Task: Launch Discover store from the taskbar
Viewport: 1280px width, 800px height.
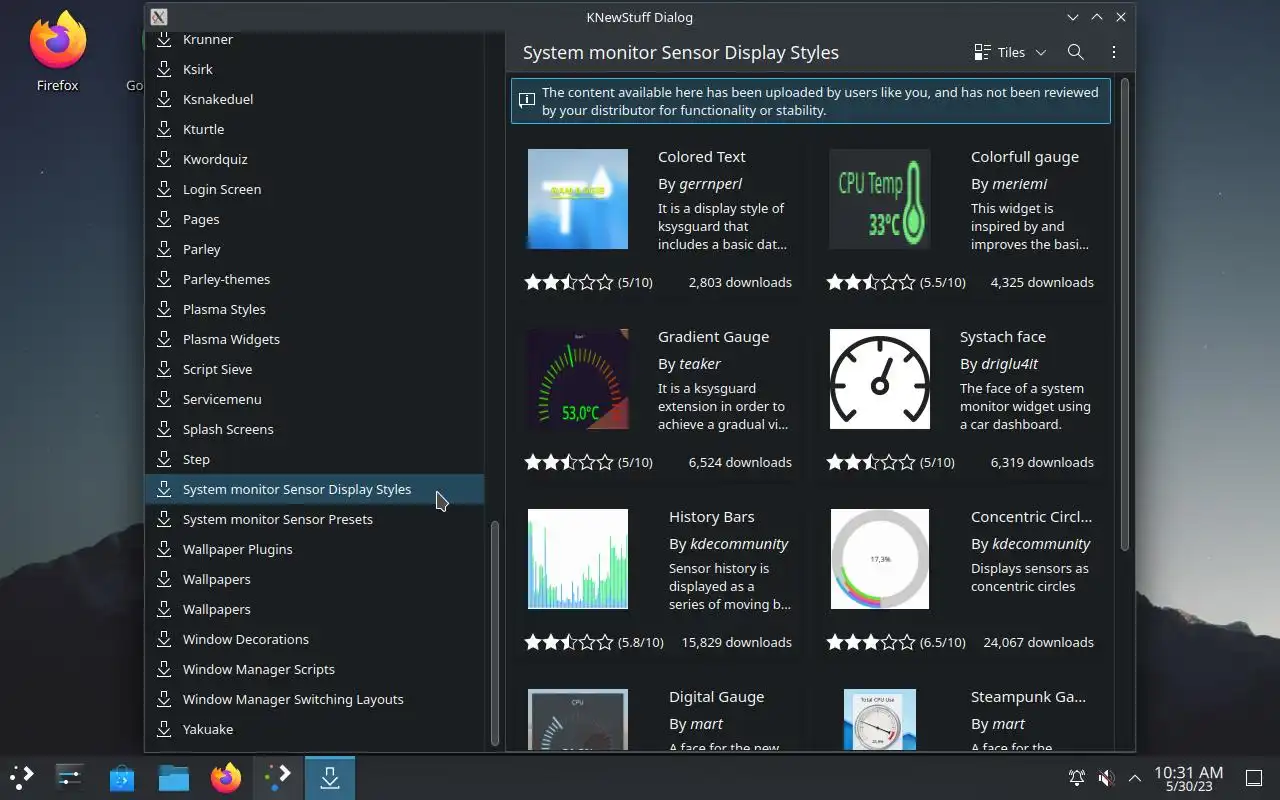Action: [x=122, y=776]
